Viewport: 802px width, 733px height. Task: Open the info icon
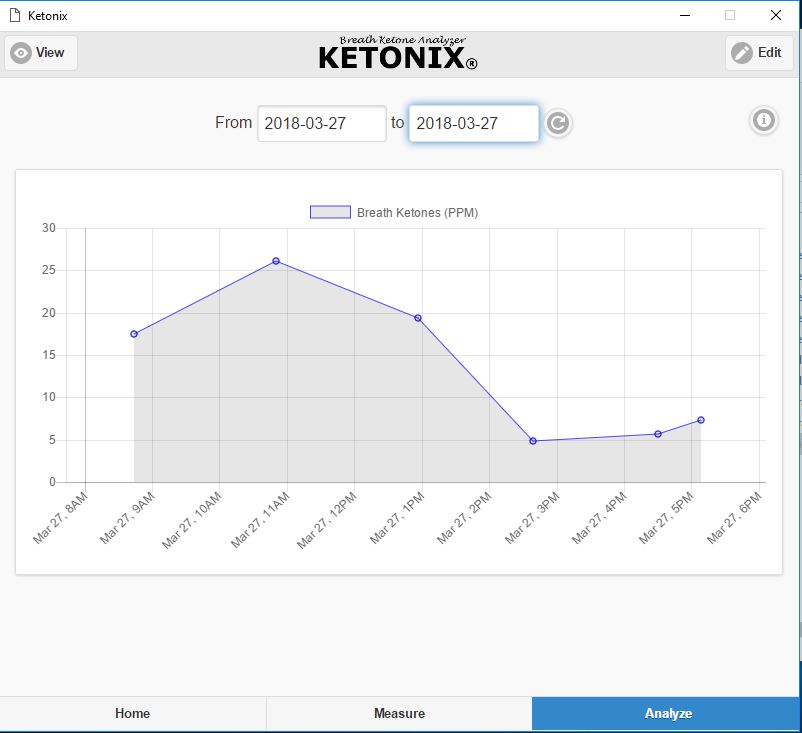(764, 121)
